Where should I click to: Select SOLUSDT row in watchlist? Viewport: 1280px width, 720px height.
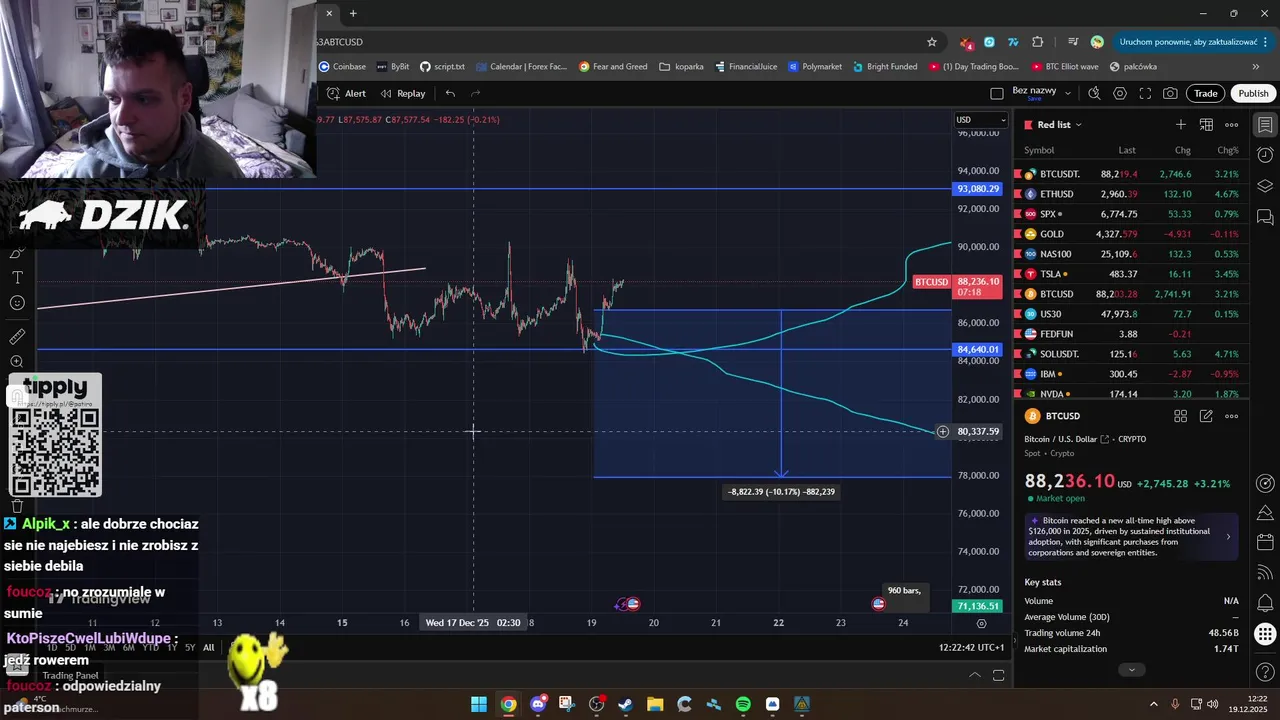pos(1131,354)
